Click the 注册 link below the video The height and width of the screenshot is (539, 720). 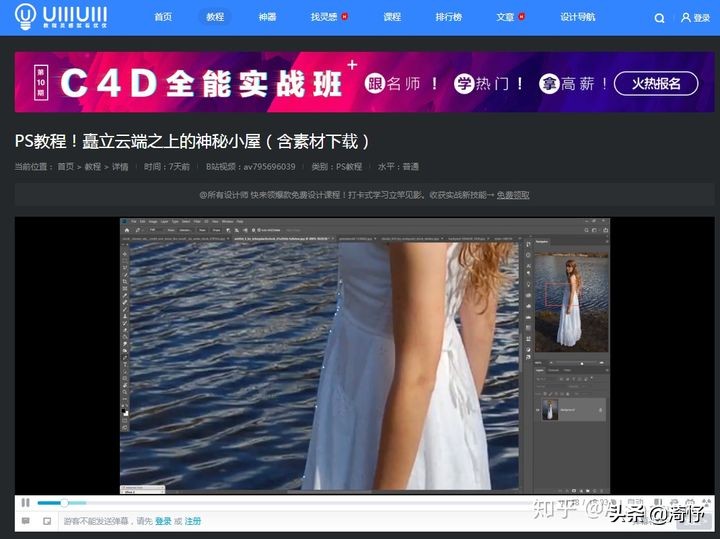click(x=193, y=521)
